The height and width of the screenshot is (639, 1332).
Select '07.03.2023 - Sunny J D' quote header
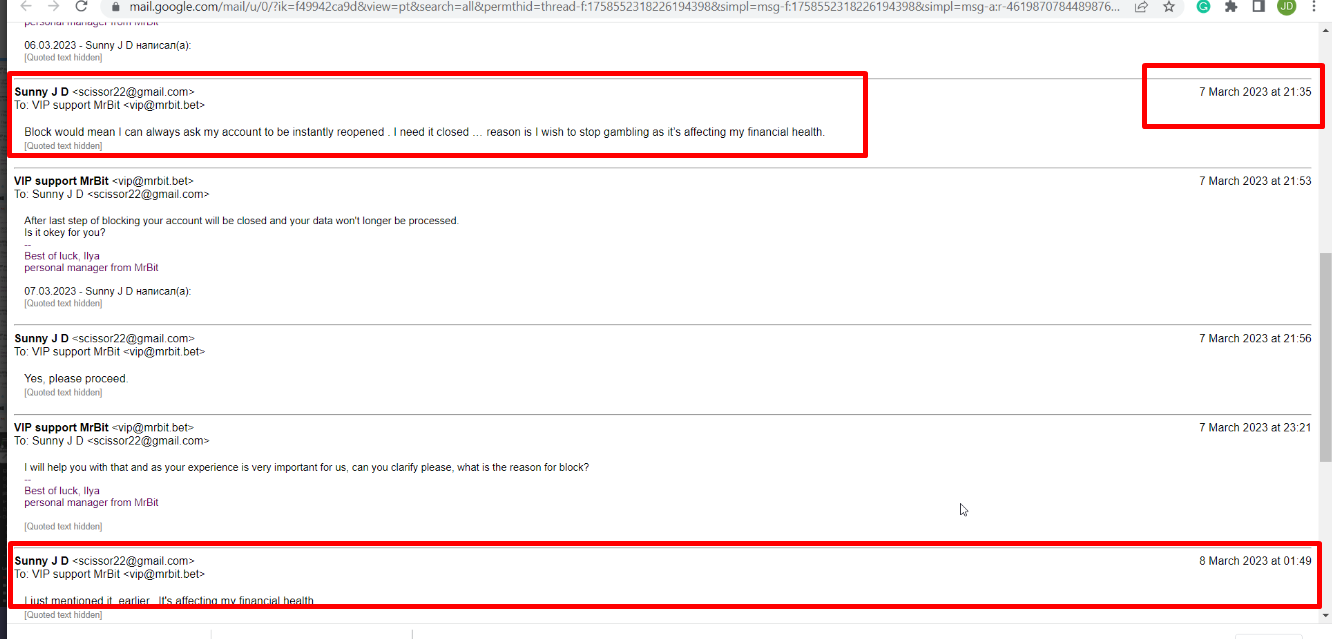(x=107, y=292)
